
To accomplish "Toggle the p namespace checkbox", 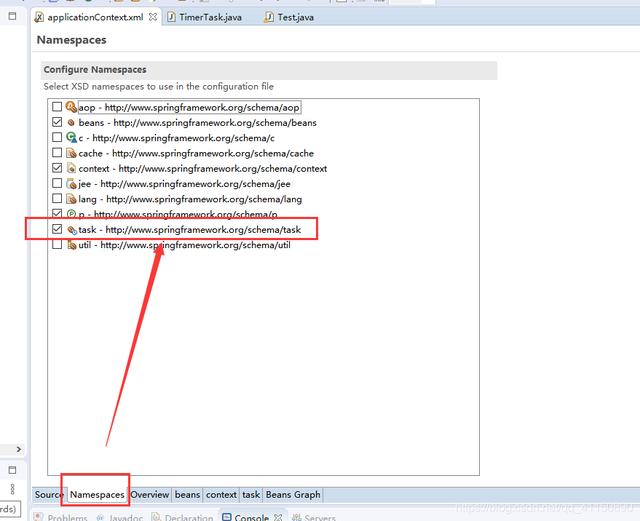I will tap(57, 214).
